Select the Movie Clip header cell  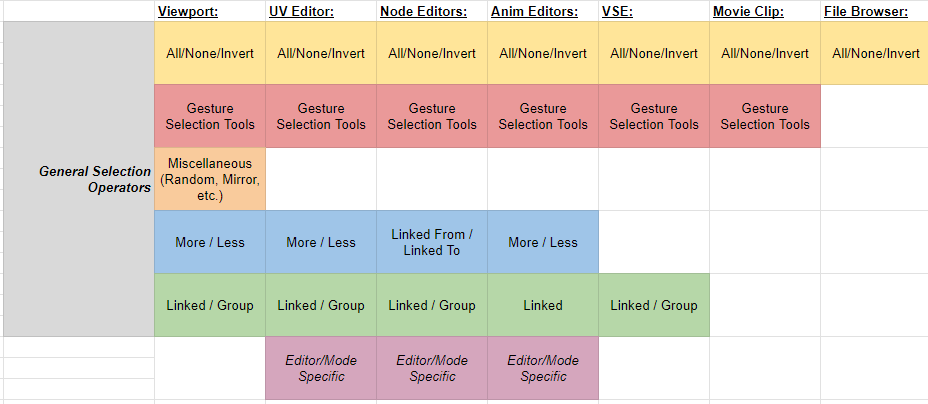tap(765, 11)
